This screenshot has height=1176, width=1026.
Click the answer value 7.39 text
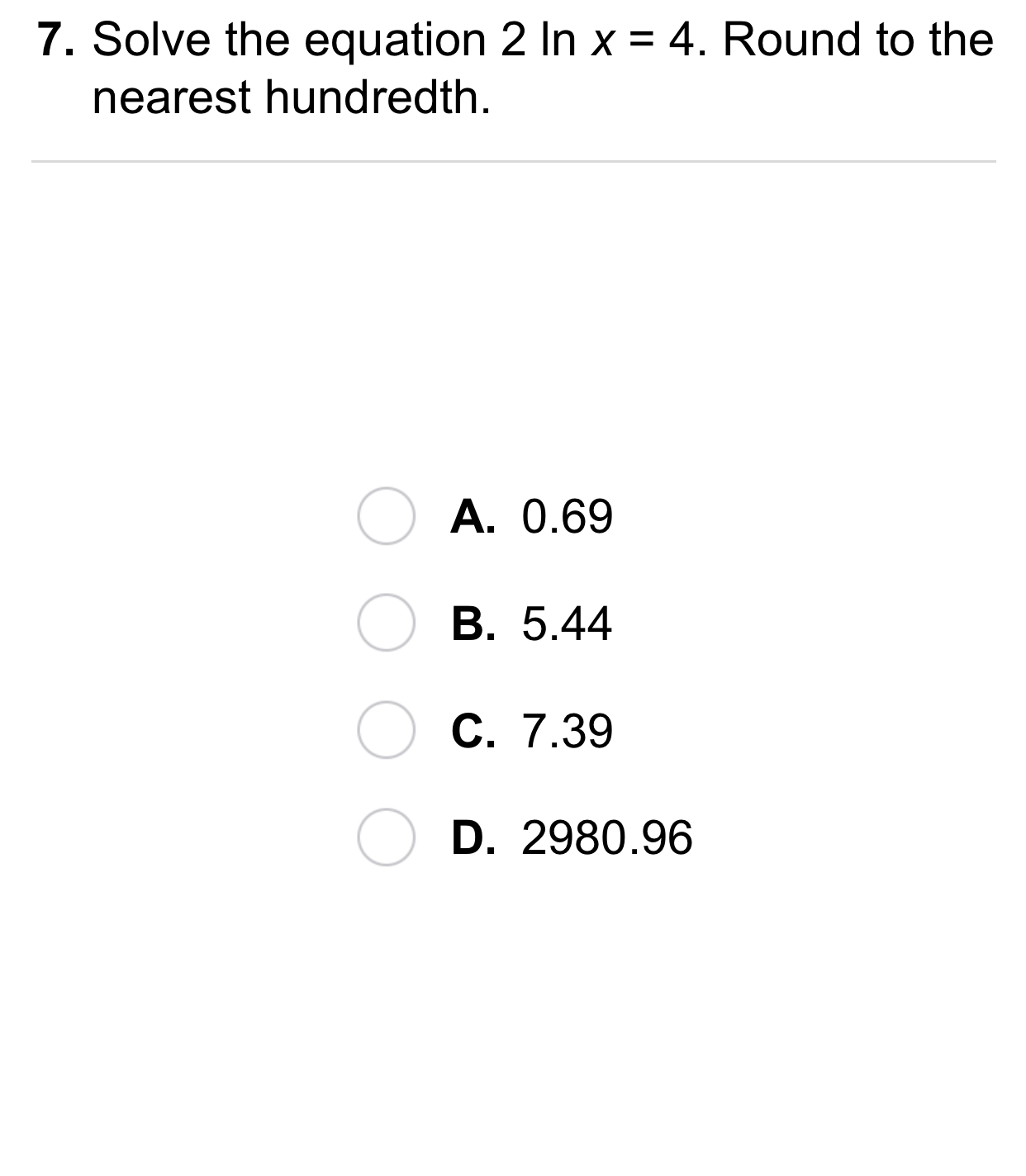click(x=568, y=731)
